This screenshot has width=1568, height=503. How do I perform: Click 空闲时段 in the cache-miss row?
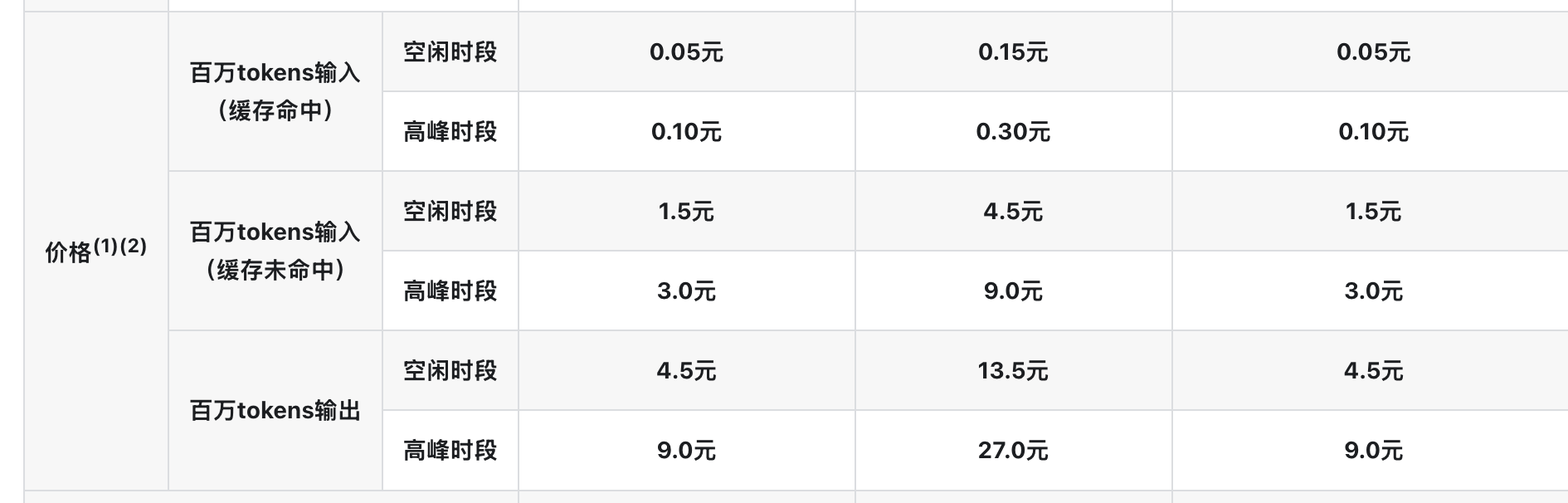[x=450, y=211]
